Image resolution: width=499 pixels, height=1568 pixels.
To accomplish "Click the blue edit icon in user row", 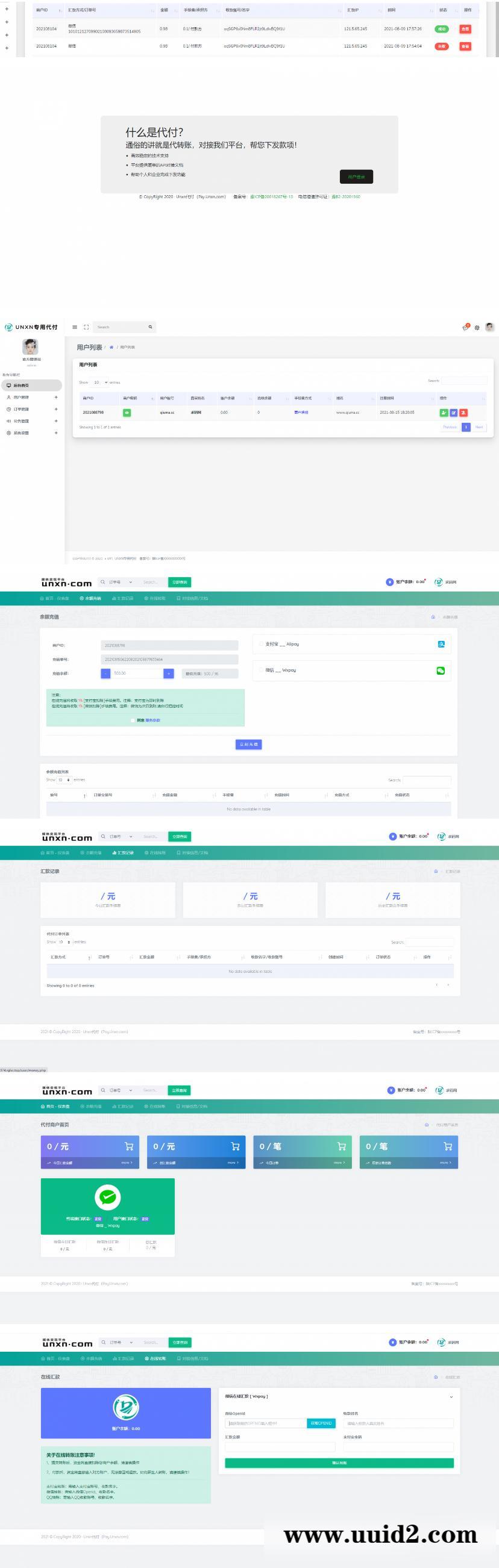I will click(x=453, y=412).
